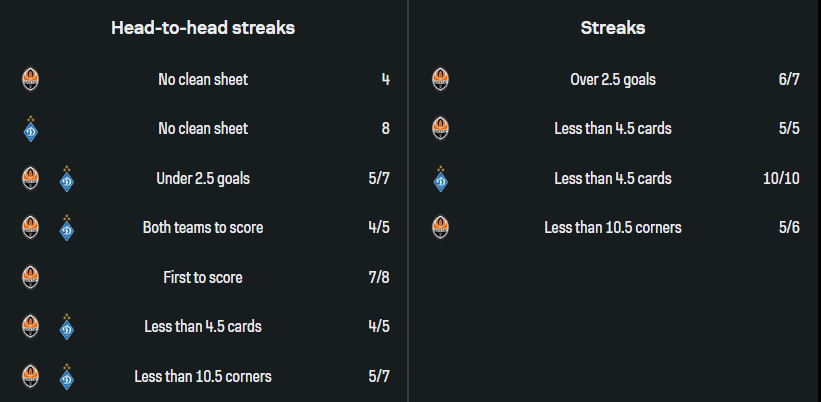Click Shakhtar logo in Both teams to score row
Viewport: 821px width, 402px height.
(30, 228)
